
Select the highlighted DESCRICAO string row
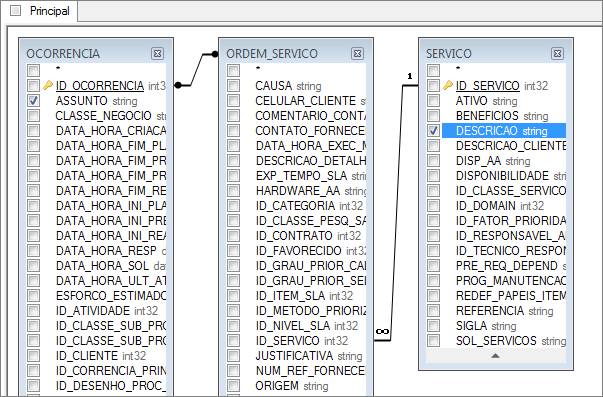[504, 131]
